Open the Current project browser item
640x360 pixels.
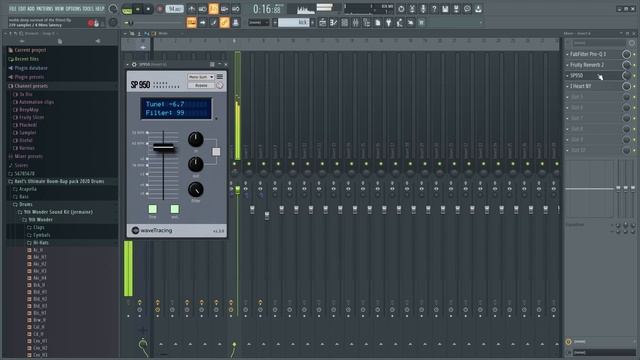(x=30, y=50)
